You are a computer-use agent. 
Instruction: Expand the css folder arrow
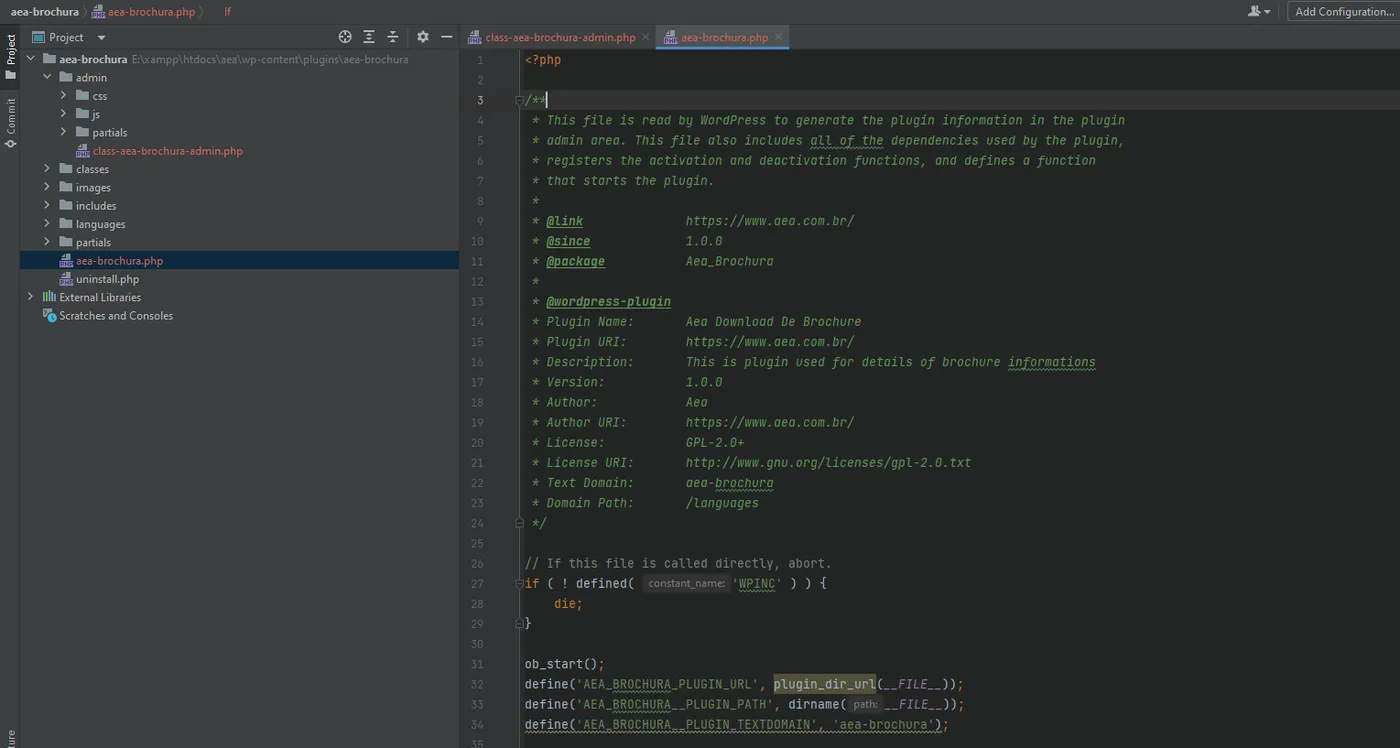tap(63, 96)
